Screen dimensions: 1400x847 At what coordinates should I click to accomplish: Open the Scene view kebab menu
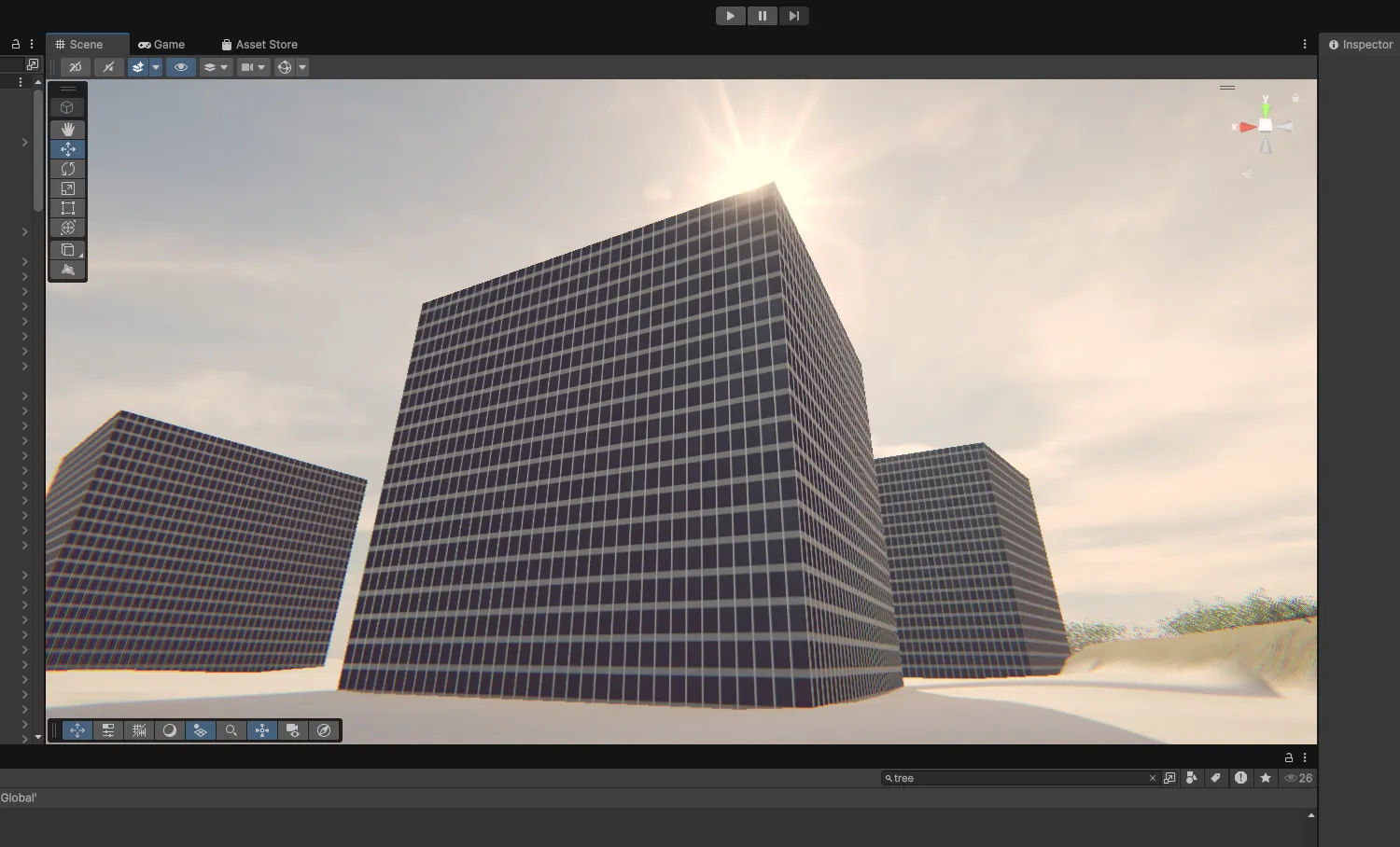coord(1305,44)
